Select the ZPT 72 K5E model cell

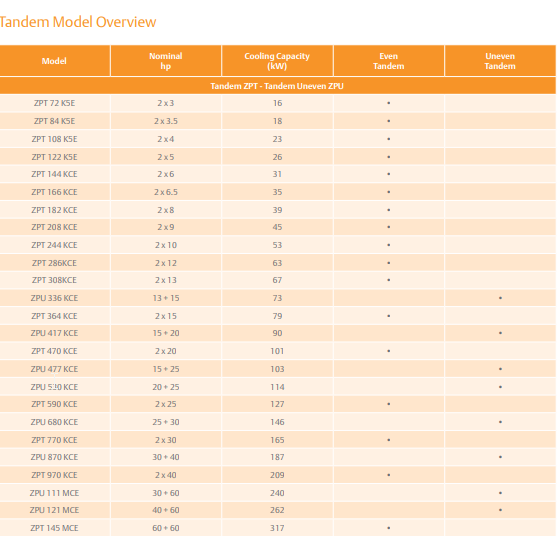[54, 103]
